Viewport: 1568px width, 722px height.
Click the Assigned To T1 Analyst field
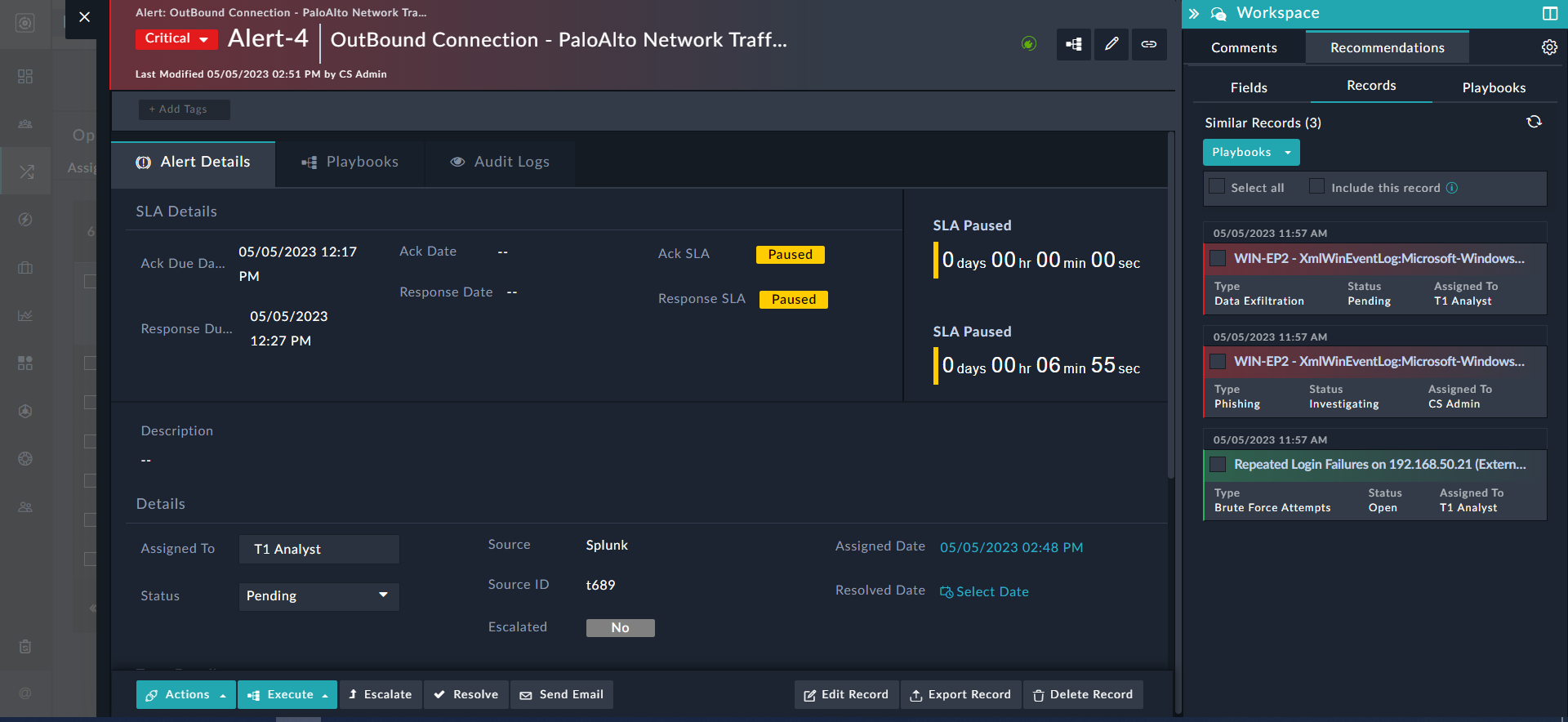point(318,549)
